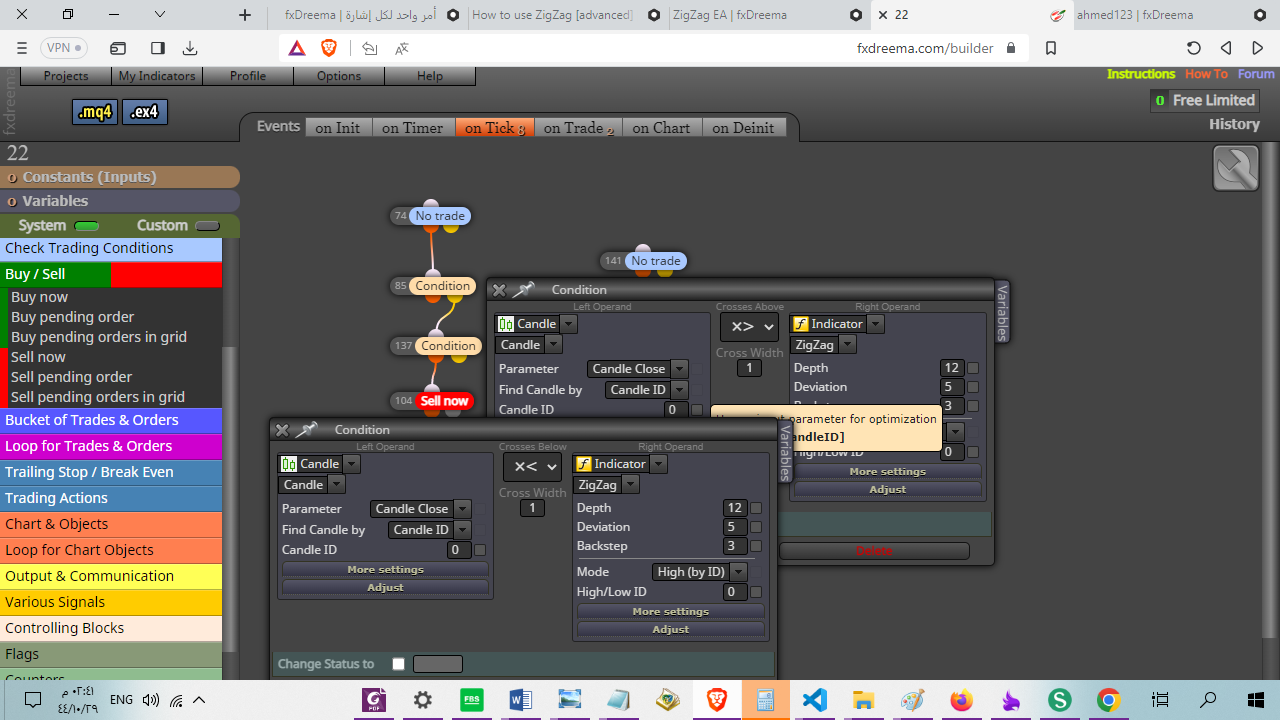This screenshot has width=1280, height=720.
Task: Open the FBS app in taskbar
Action: (472, 699)
